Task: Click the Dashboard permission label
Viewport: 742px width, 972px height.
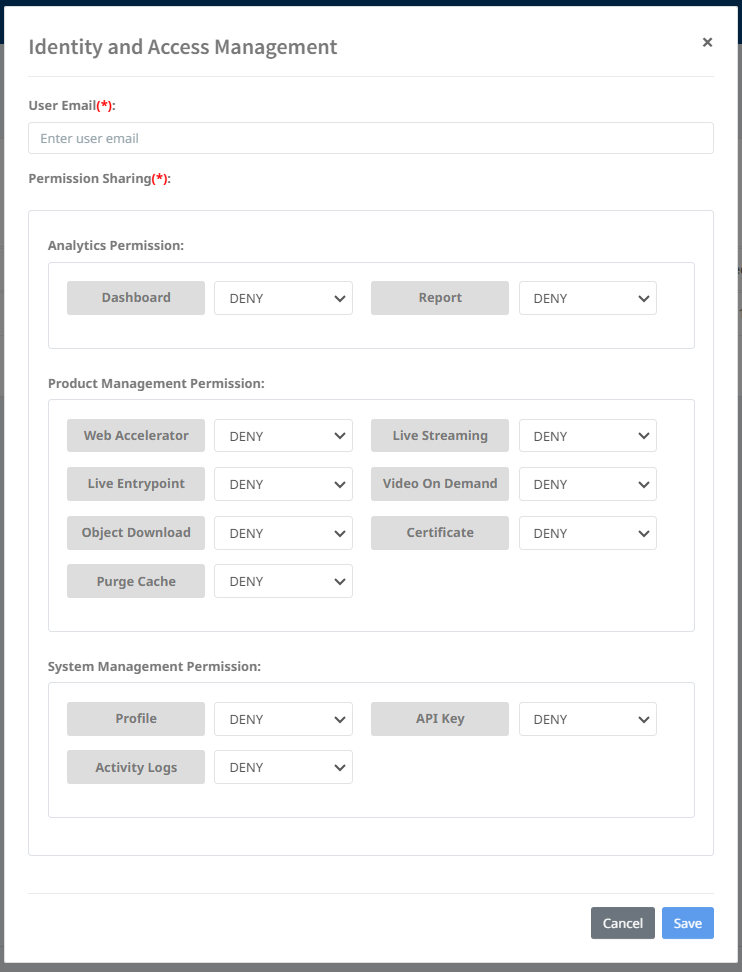Action: tap(136, 298)
